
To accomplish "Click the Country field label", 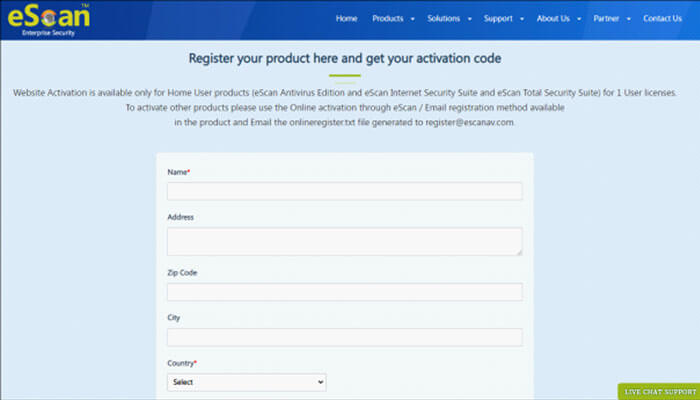I will pos(182,363).
